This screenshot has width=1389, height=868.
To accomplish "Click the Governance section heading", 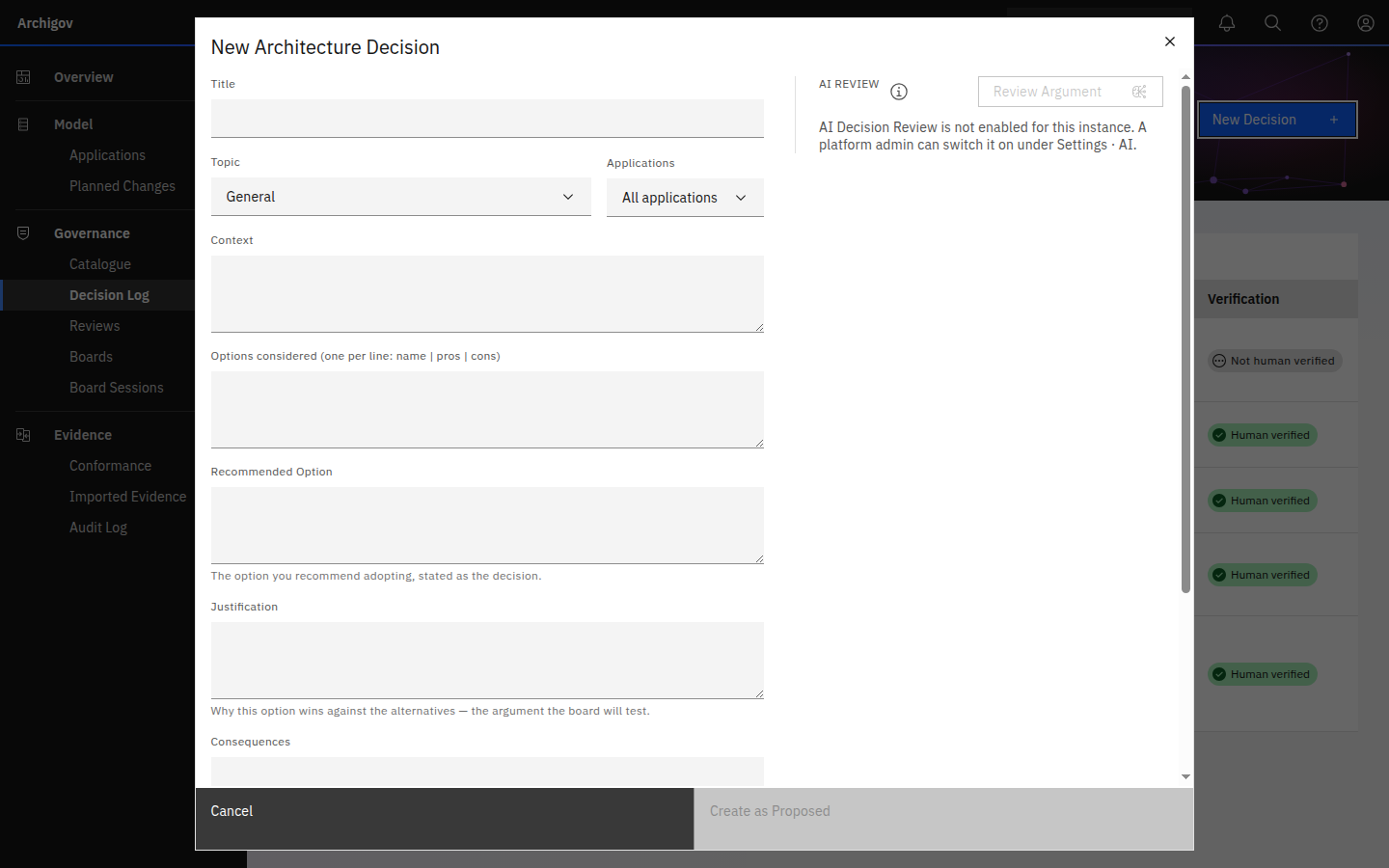I will click(92, 233).
